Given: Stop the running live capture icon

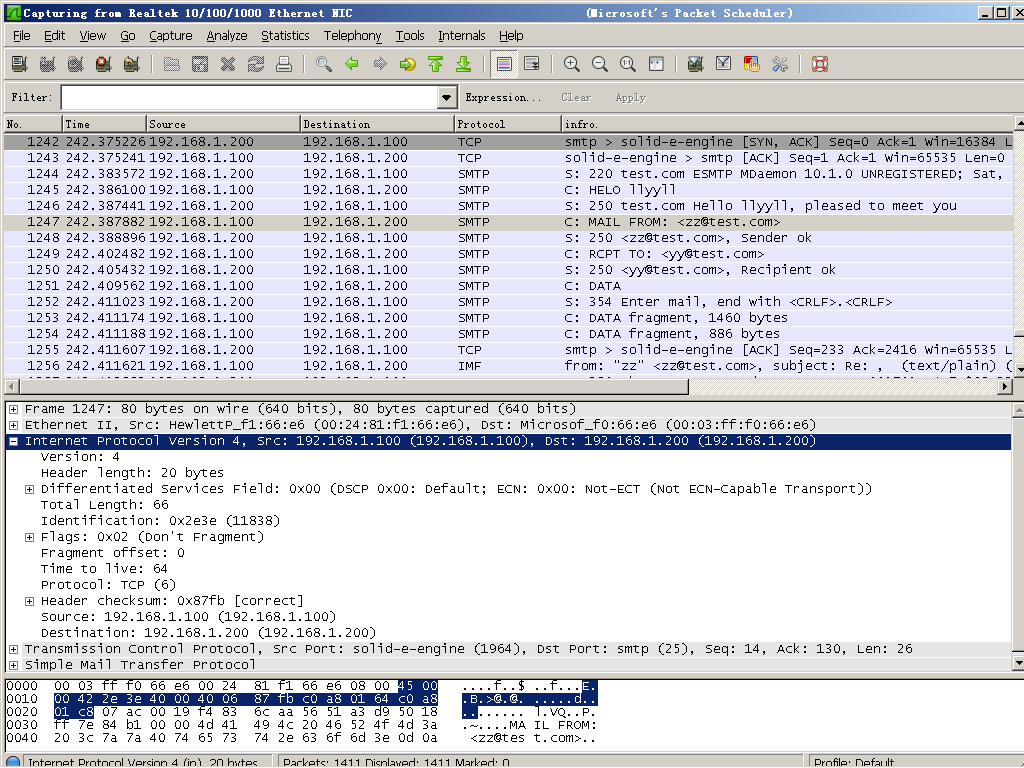Looking at the screenshot, I should 103,64.
